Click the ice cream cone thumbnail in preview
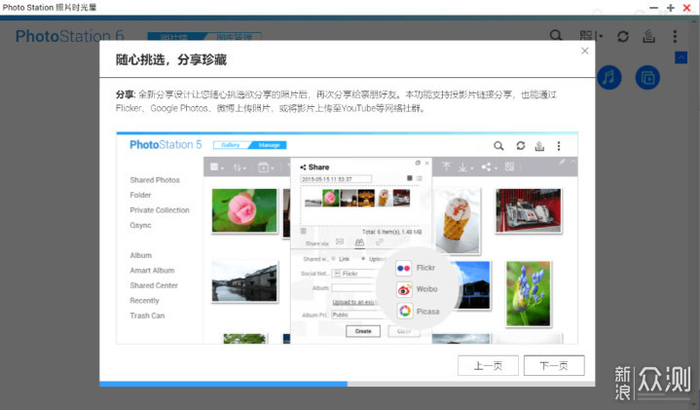Screen dimensions: 700x410 pyautogui.click(x=458, y=220)
